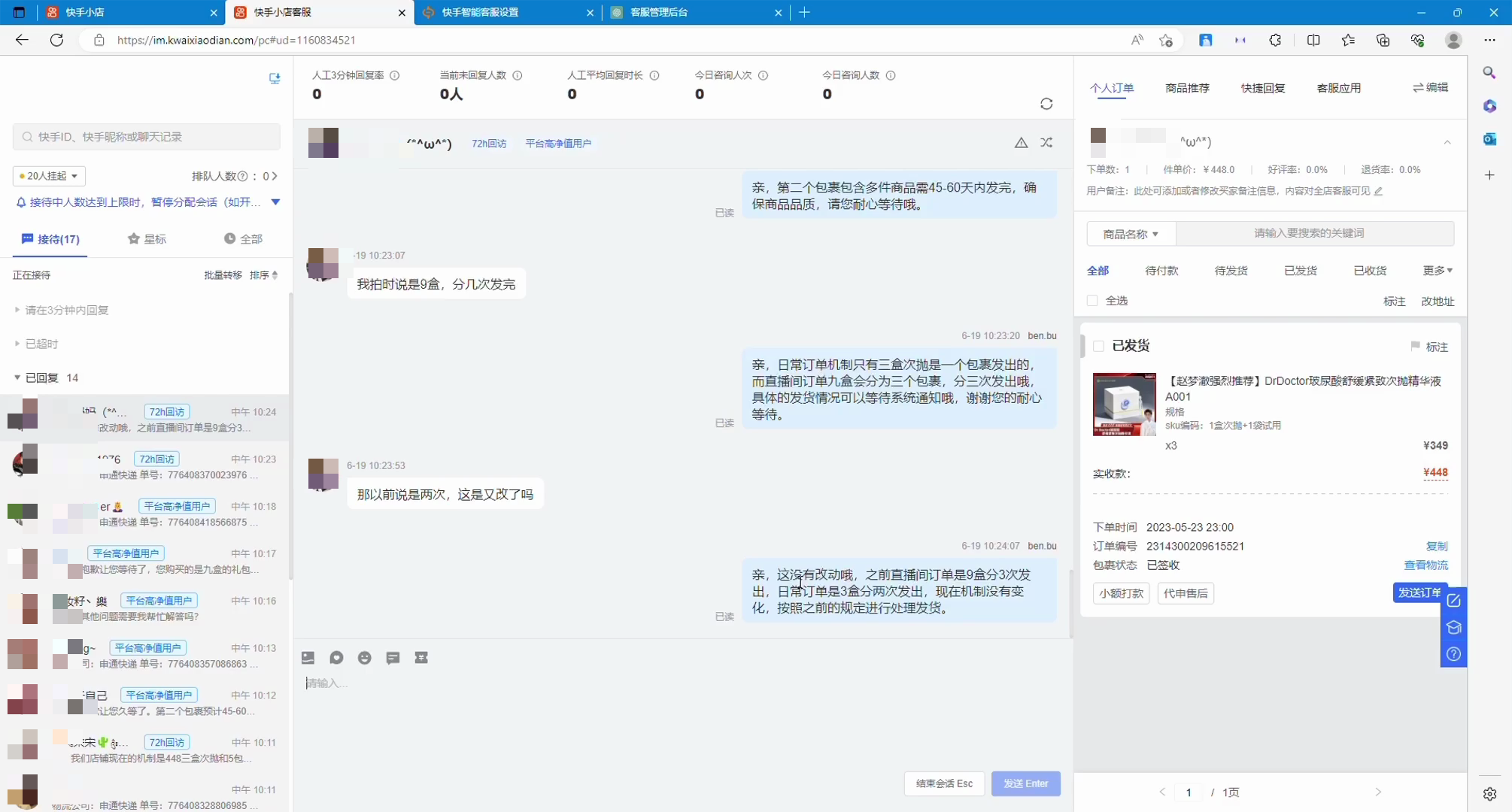Click the coupon ticket icon in chat toolbar
The image size is (1512, 812).
point(421,658)
